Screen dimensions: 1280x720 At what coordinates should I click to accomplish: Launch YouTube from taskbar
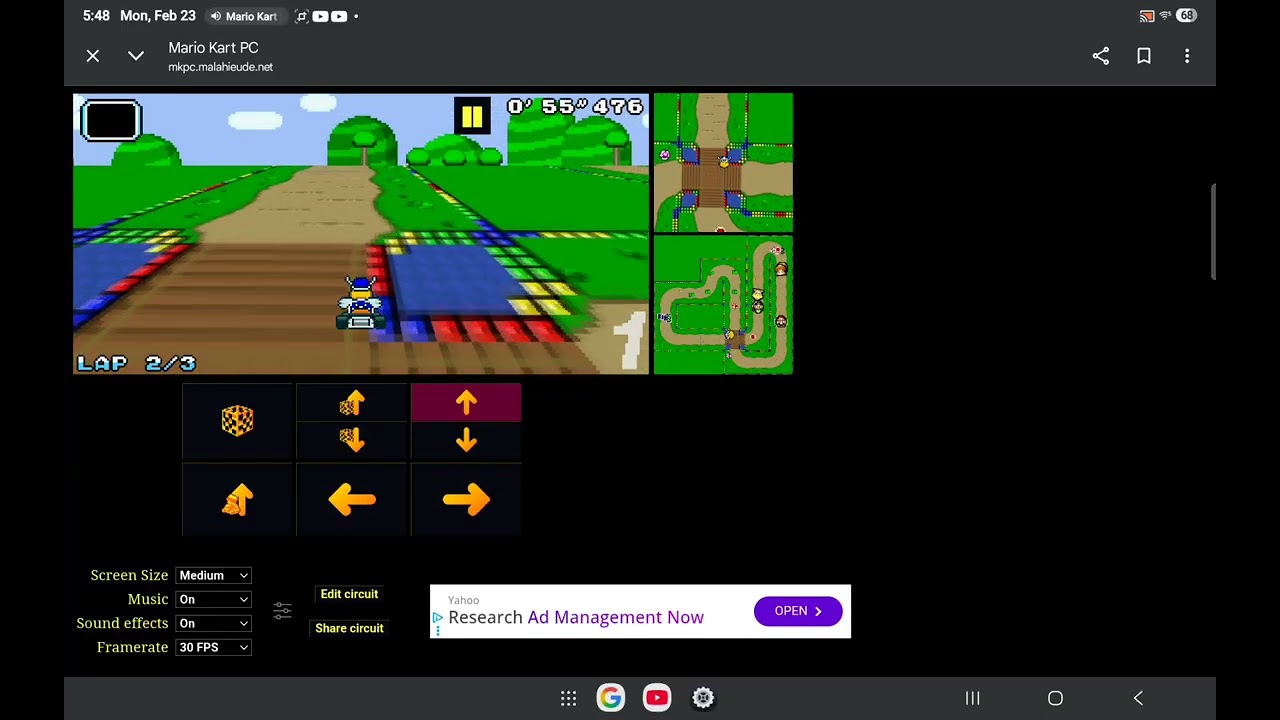[657, 698]
